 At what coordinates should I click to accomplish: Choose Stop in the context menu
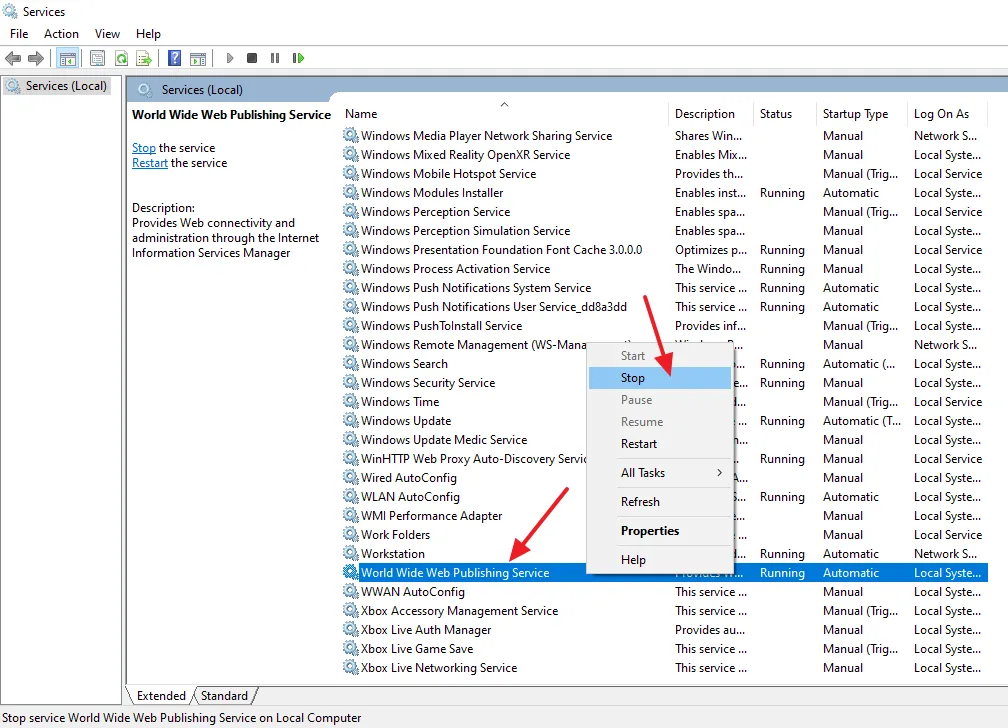click(x=660, y=378)
